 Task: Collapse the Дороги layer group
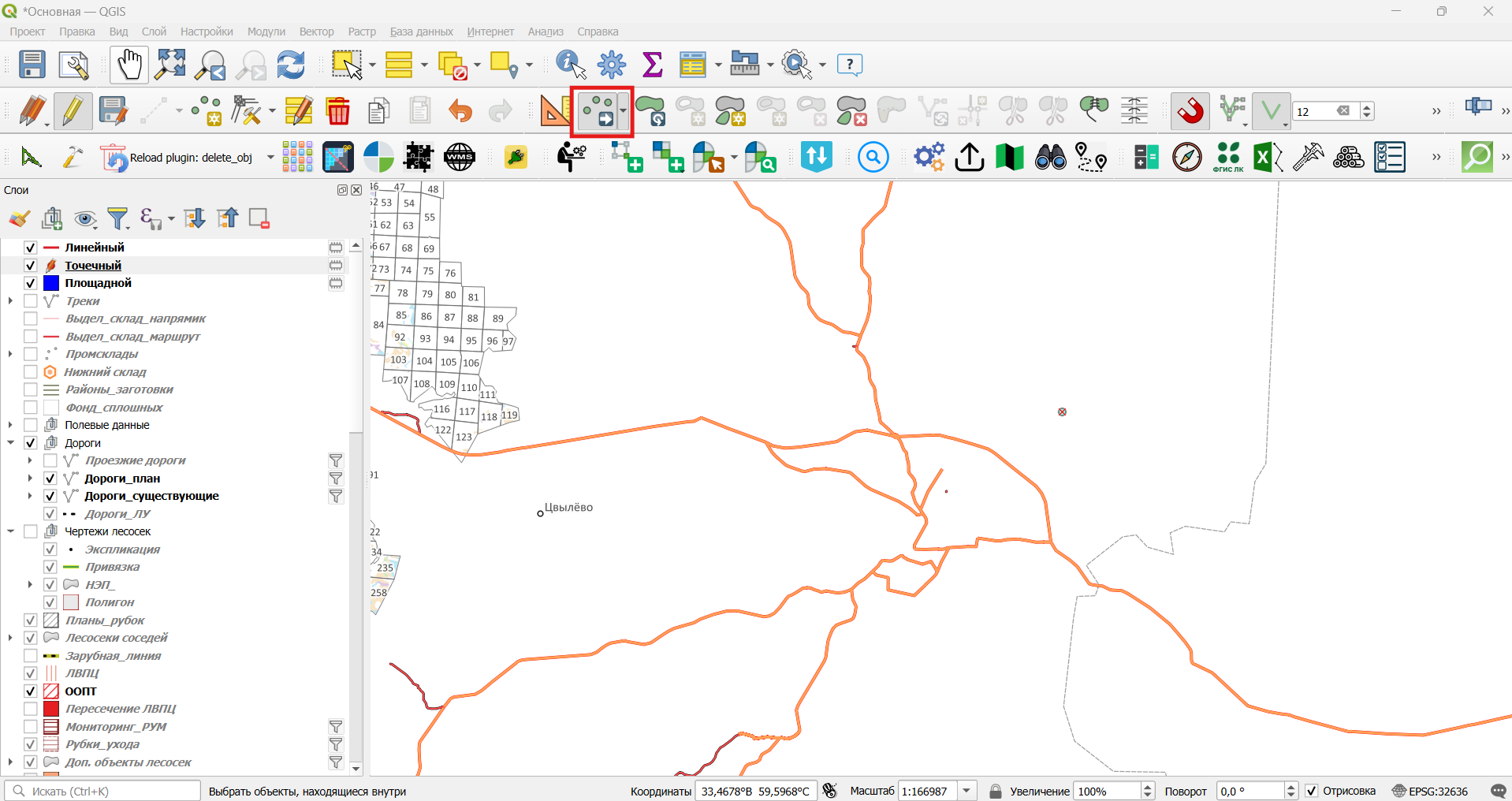pyautogui.click(x=10, y=443)
